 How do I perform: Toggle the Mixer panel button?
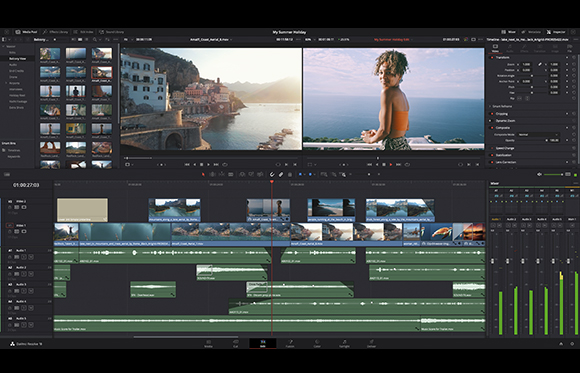tap(509, 32)
